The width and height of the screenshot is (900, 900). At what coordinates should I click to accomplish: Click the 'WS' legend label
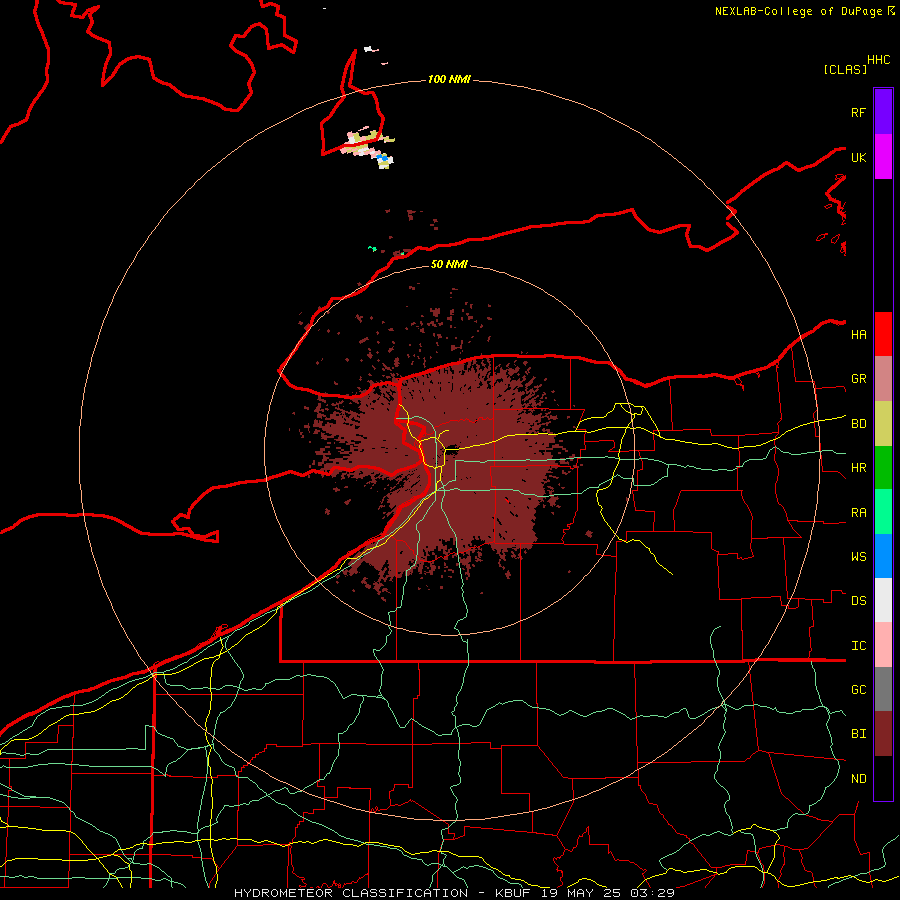[x=858, y=557]
